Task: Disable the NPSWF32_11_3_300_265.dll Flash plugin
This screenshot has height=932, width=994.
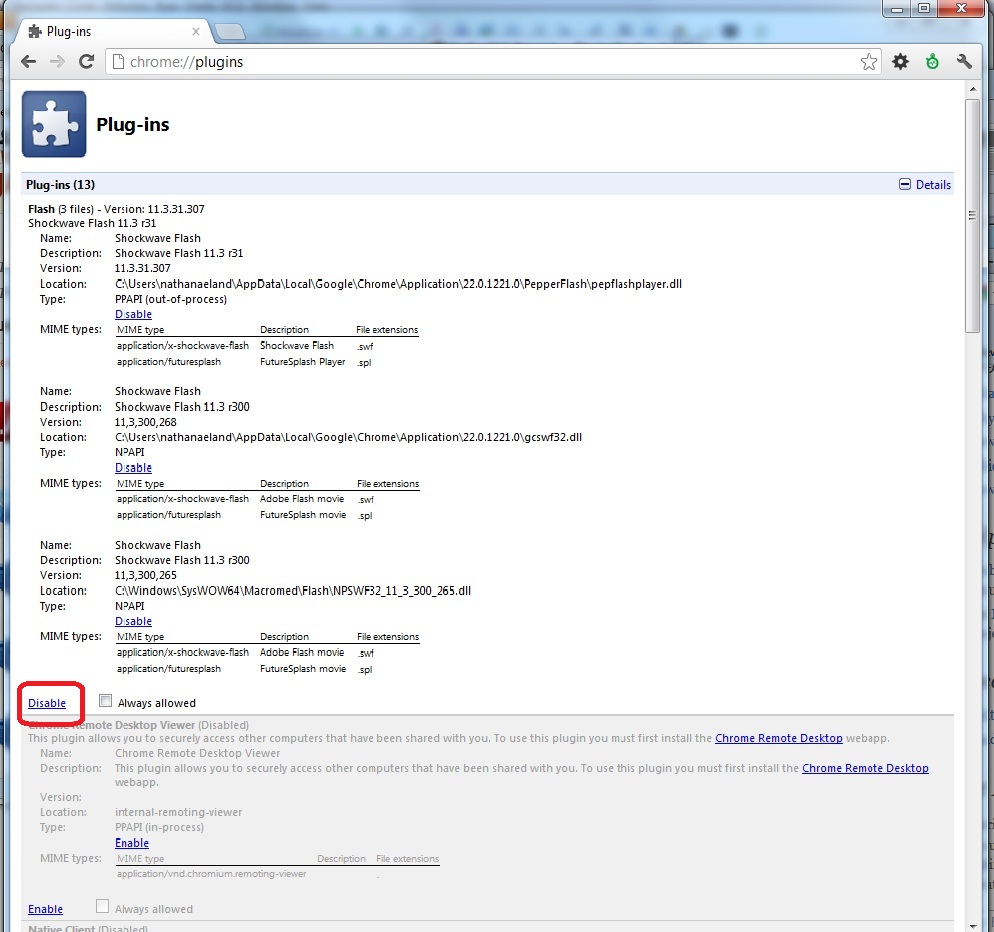Action: (133, 621)
